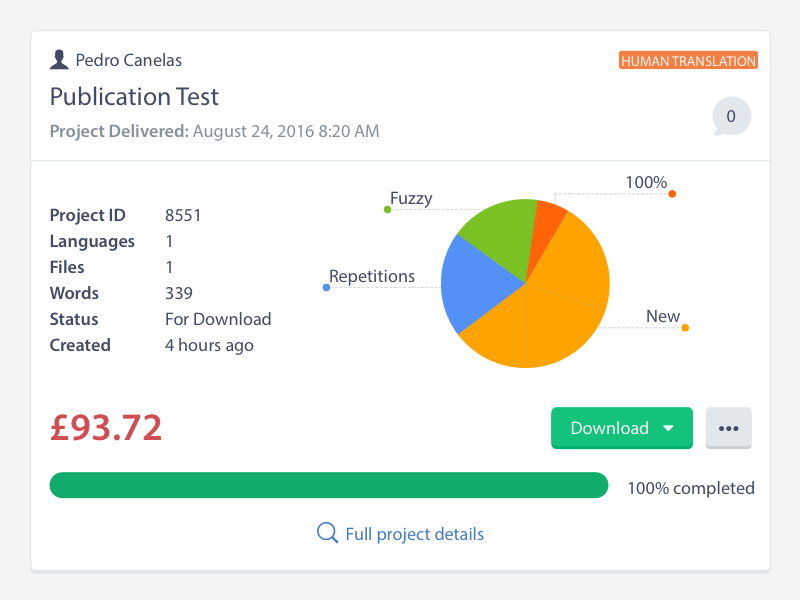Viewport: 800px width, 600px height.
Task: Click the green completion progress bar
Action: click(x=329, y=486)
